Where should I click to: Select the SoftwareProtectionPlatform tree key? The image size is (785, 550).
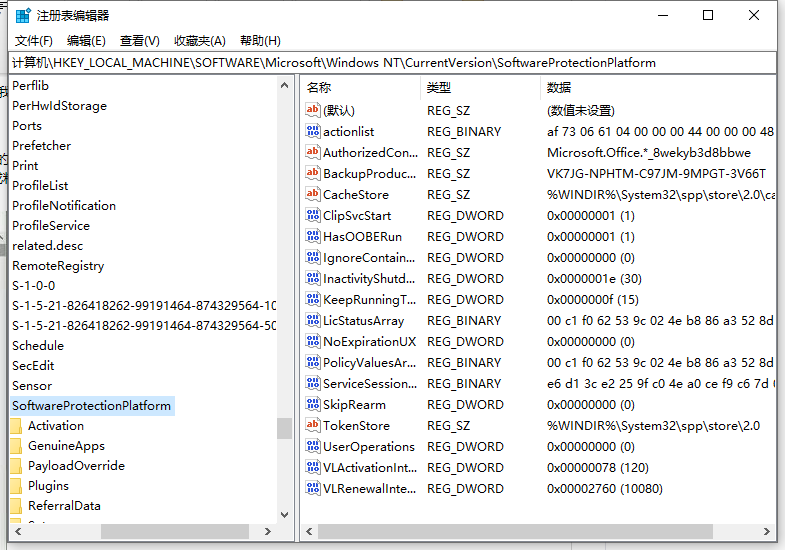[x=92, y=406]
